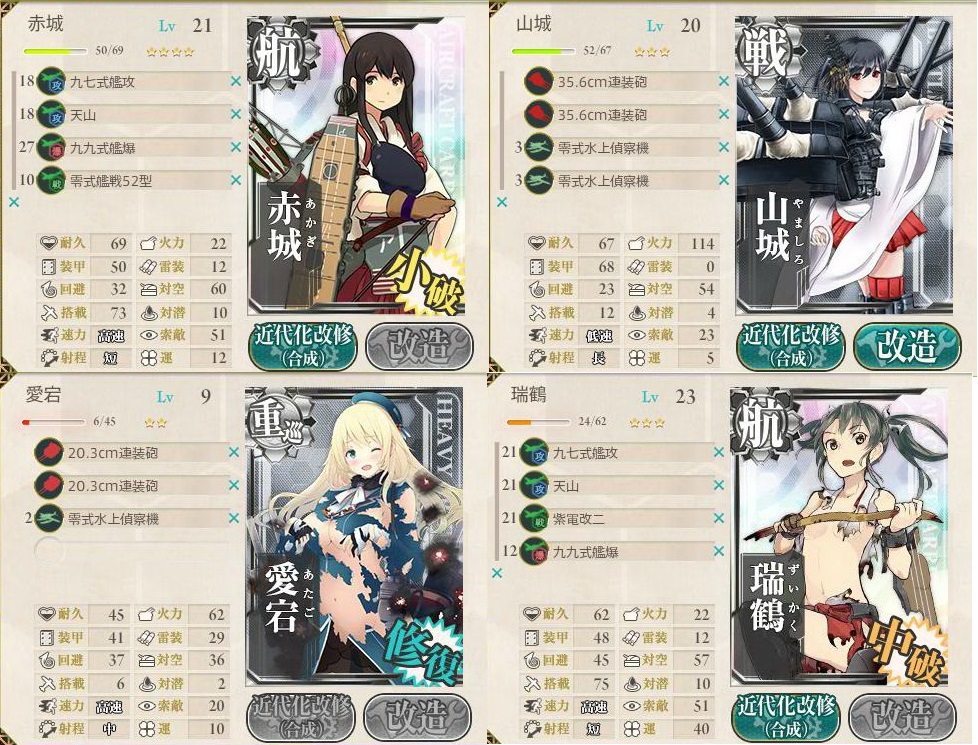Open Zuikaku's 近代化改修 modernization
Image resolution: width=978 pixels, height=745 pixels.
[785, 718]
